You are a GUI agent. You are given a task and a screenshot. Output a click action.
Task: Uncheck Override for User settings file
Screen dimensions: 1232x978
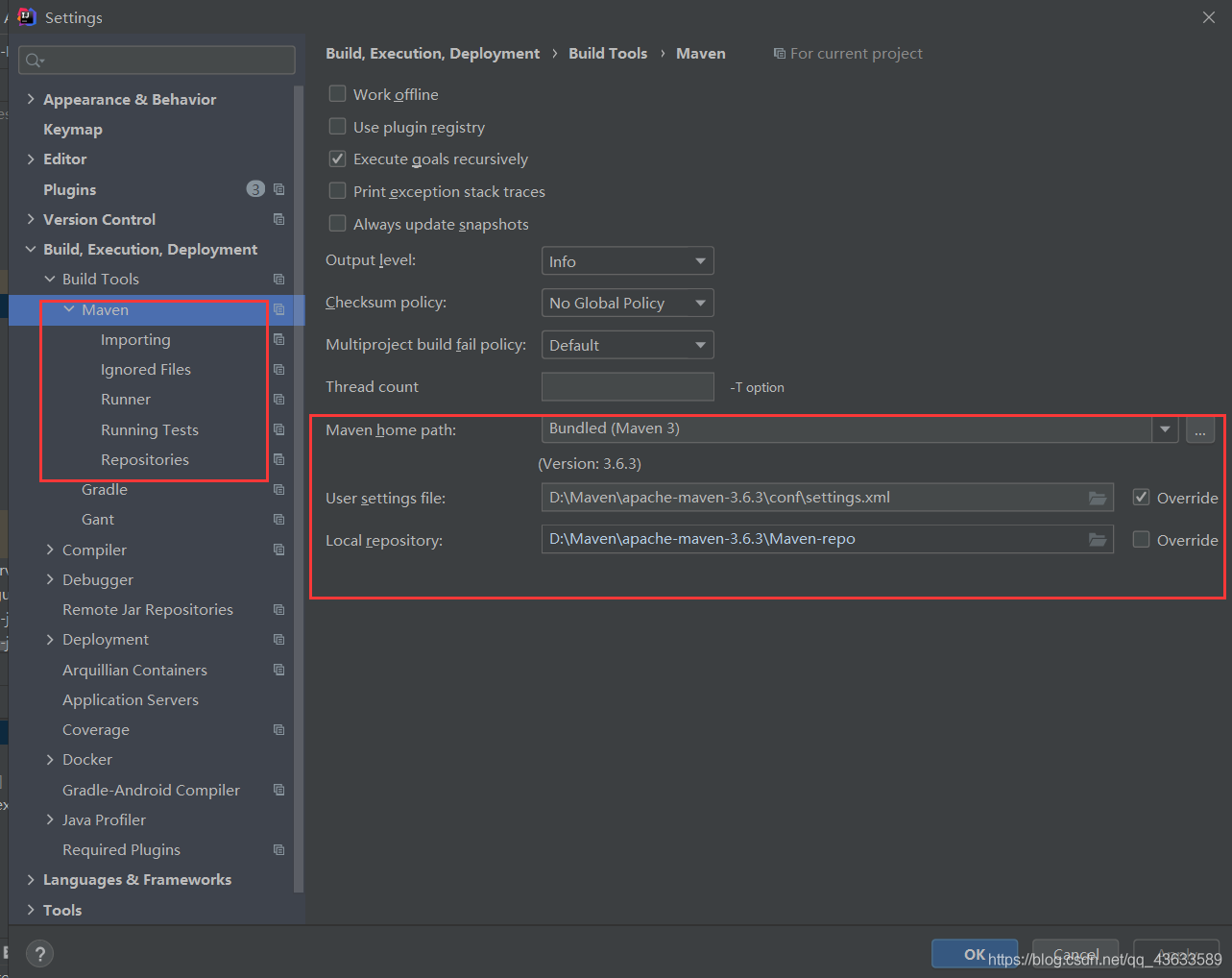pos(1141,498)
